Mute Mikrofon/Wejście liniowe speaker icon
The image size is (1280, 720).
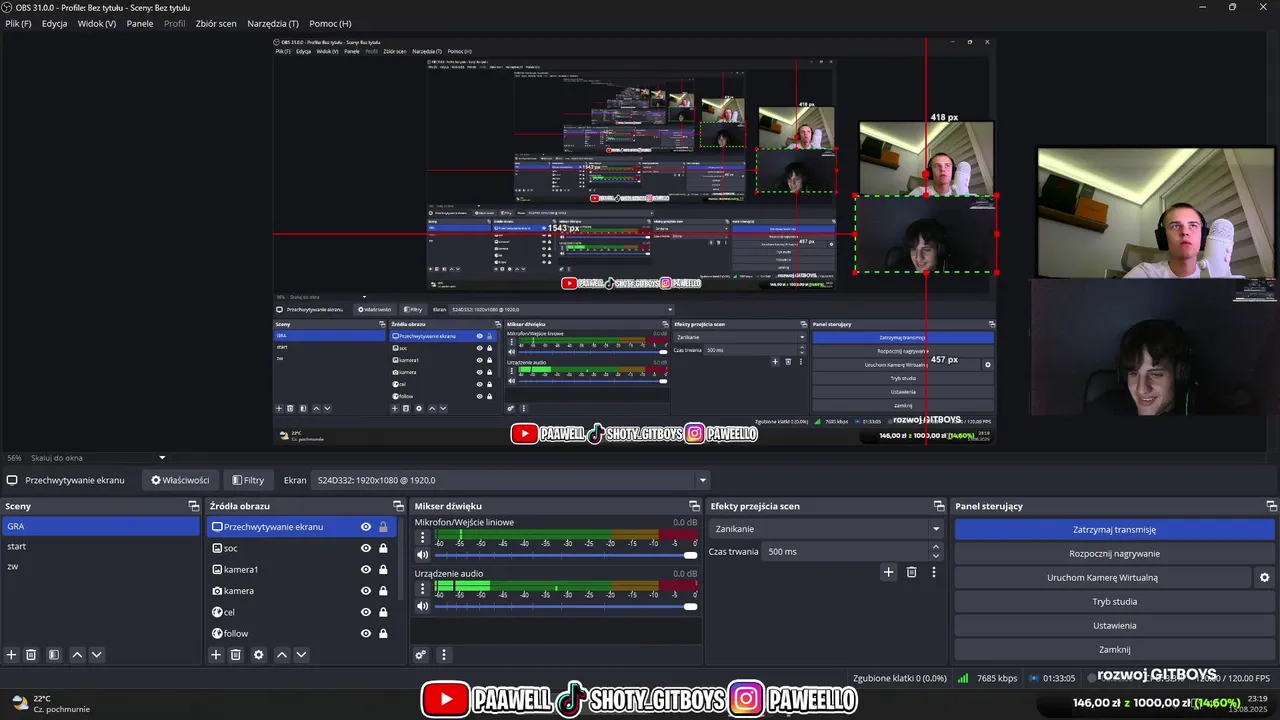(423, 555)
